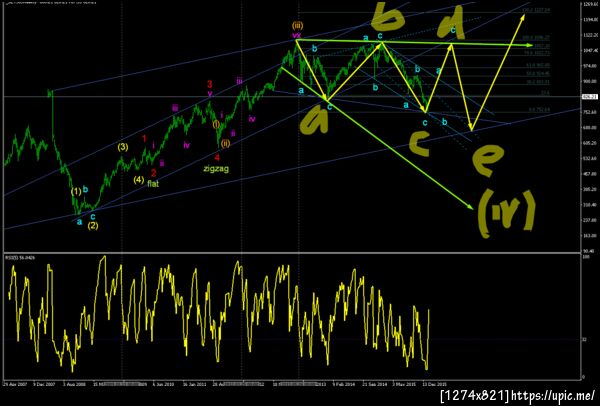Screen dimensions: 600x406
Task: Click the 605.20 price axis value
Action: point(589,143)
